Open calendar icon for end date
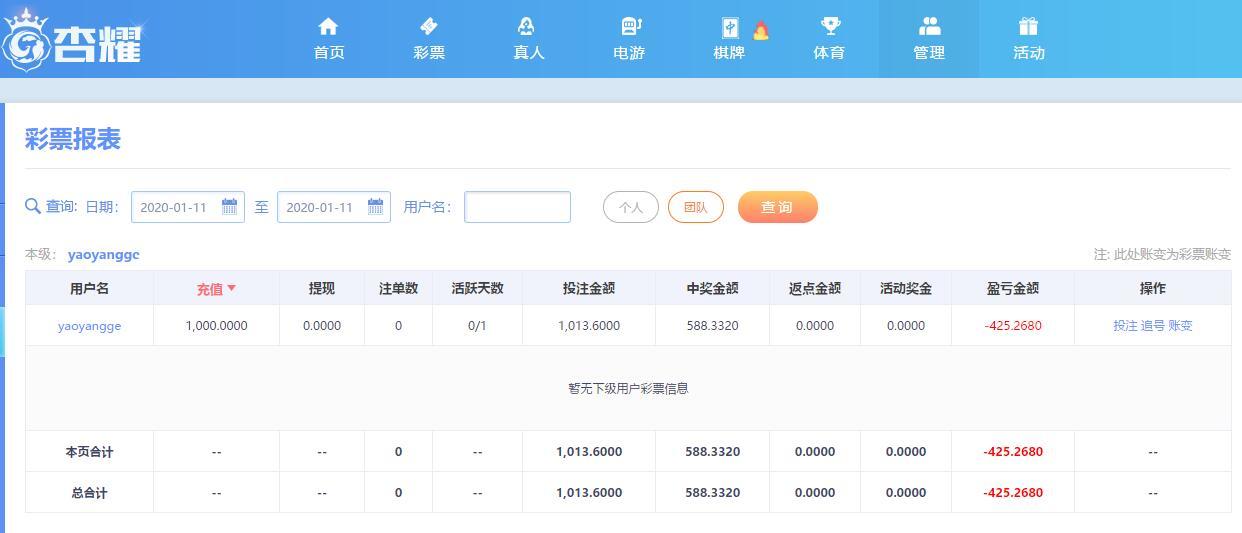Screen dimensions: 1242x533 point(375,206)
